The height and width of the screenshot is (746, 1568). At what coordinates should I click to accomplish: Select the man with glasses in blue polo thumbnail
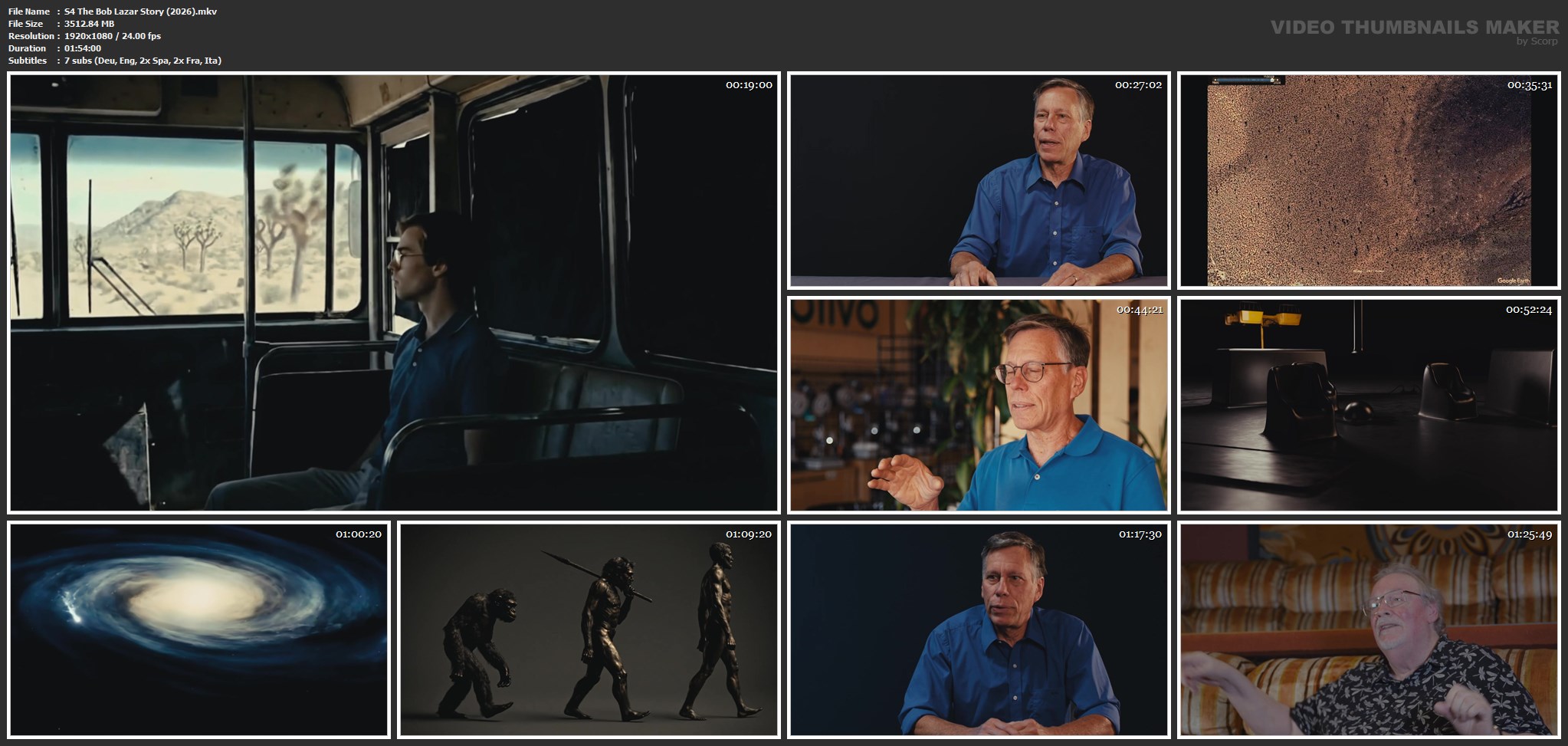979,405
